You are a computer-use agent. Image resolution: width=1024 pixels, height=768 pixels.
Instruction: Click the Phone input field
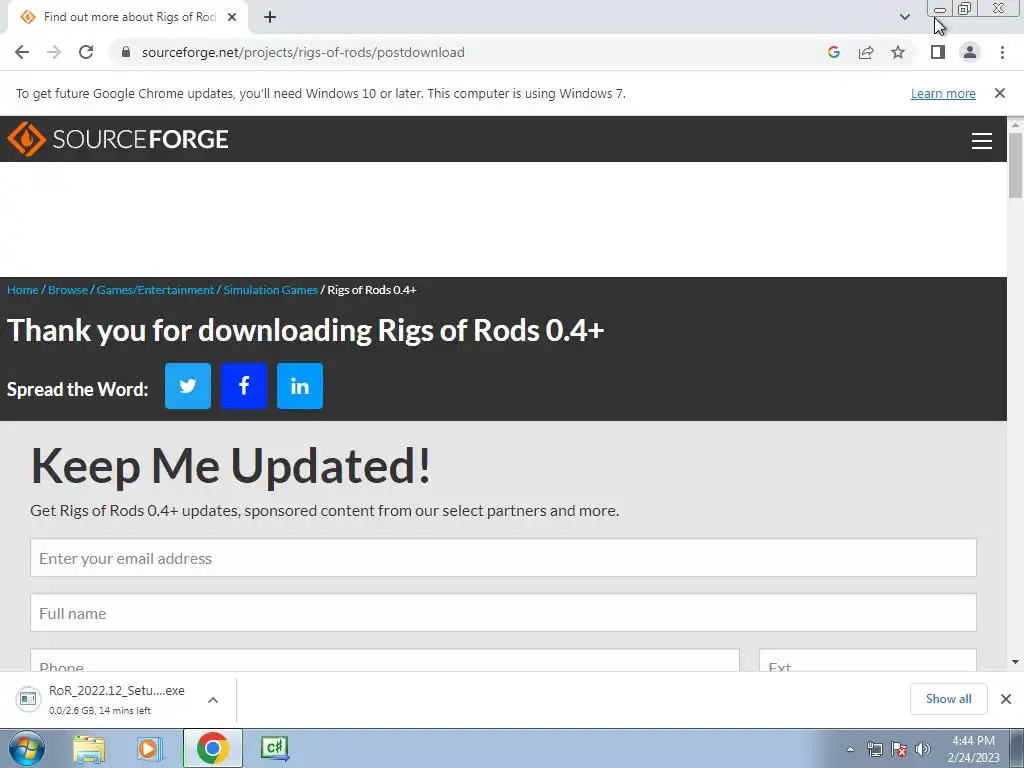coord(385,660)
